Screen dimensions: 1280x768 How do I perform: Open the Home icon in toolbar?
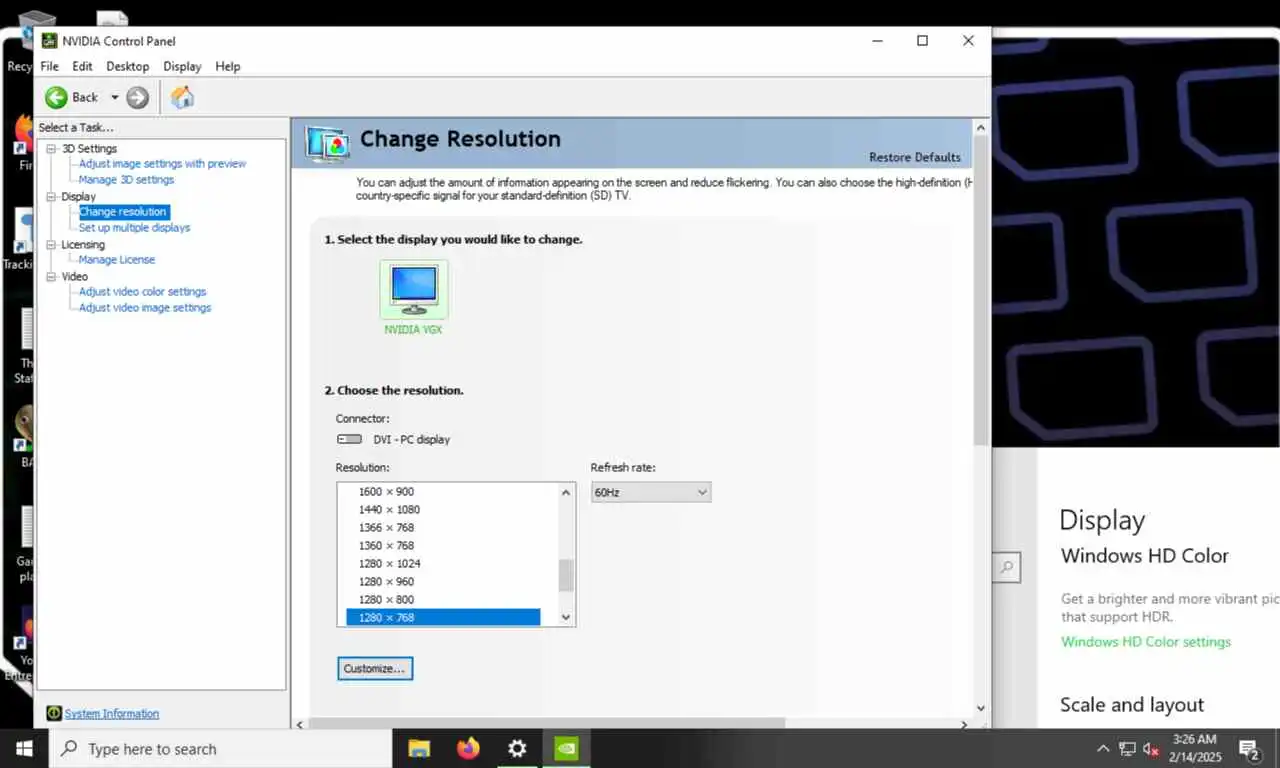(x=182, y=97)
